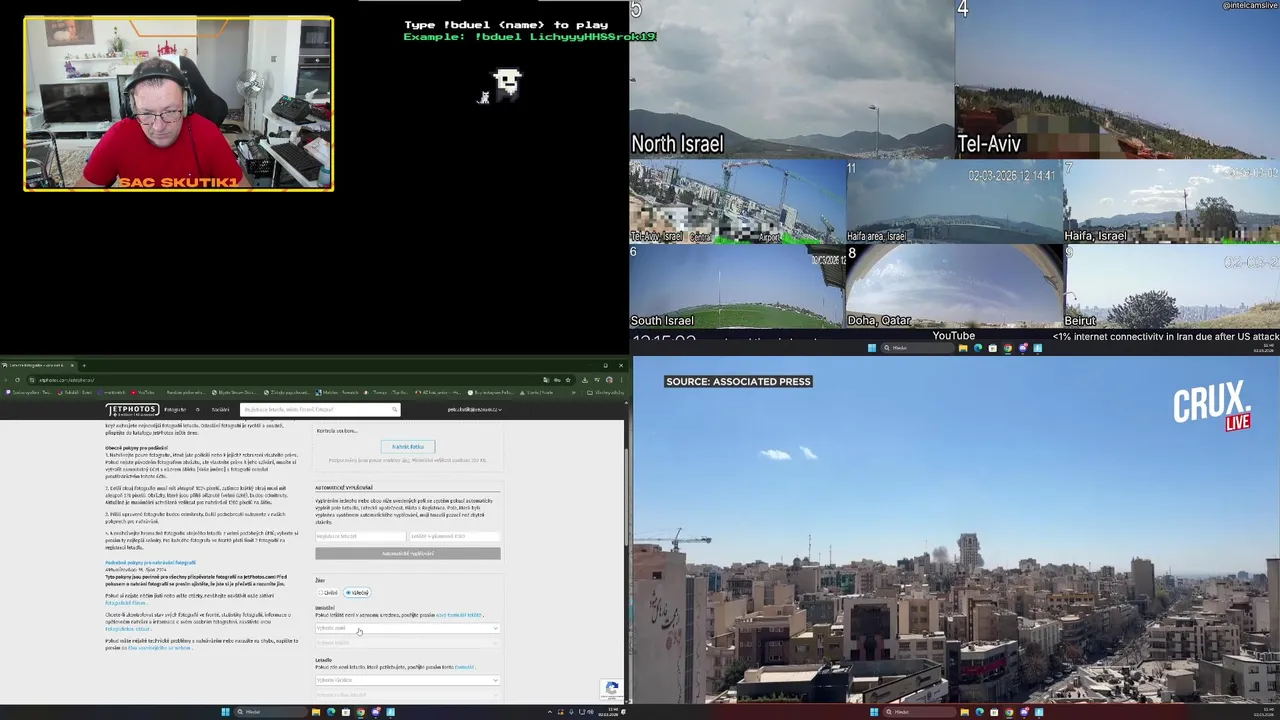1280x720 pixels.
Task: Open the Vyberte výrobce manufacturer dropdown
Action: pyautogui.click(x=407, y=680)
